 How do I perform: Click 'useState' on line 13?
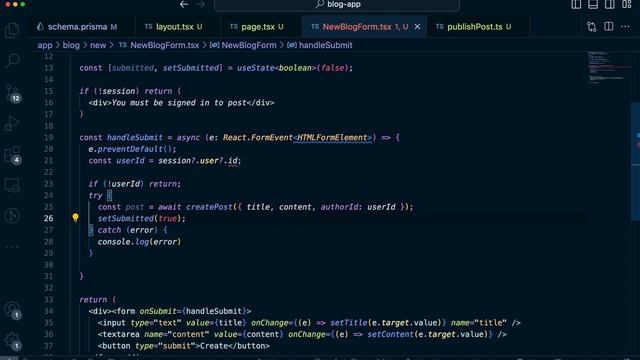pyautogui.click(x=256, y=68)
